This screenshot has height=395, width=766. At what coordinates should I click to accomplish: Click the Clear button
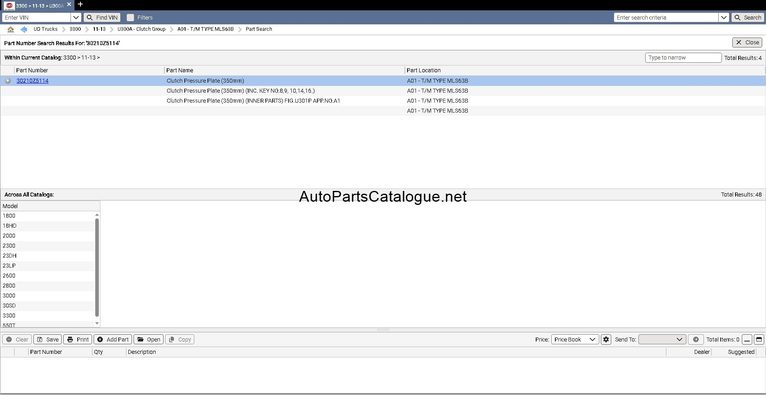pos(18,339)
